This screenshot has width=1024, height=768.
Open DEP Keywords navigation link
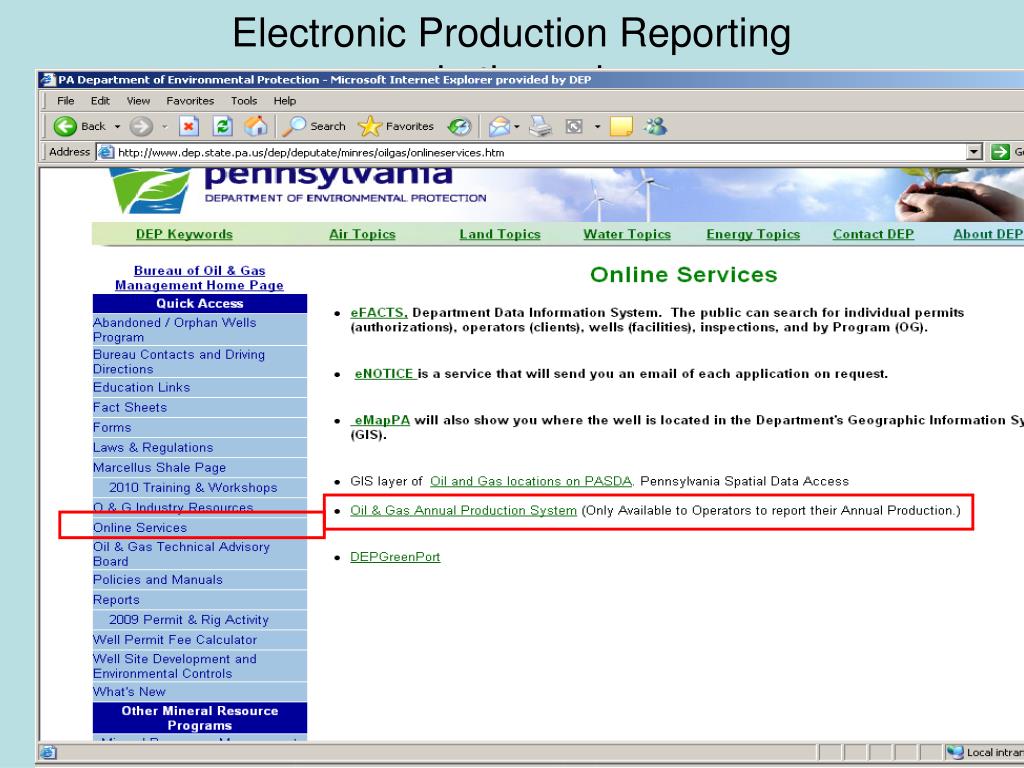[x=184, y=234]
